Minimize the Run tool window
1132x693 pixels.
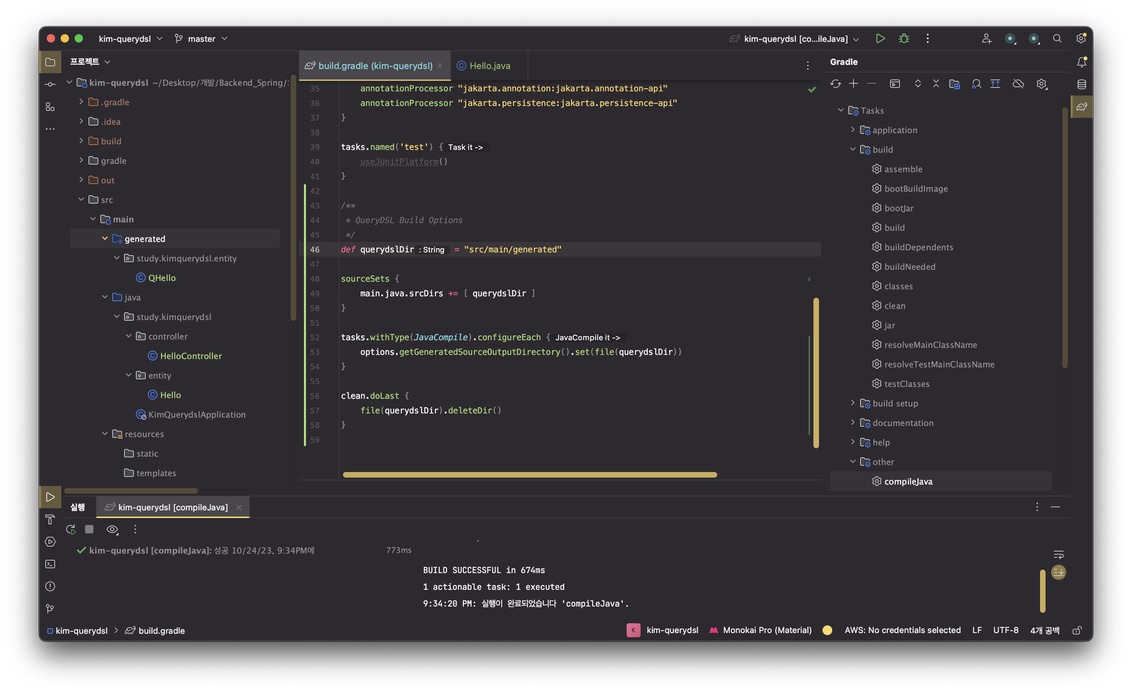coord(1055,507)
